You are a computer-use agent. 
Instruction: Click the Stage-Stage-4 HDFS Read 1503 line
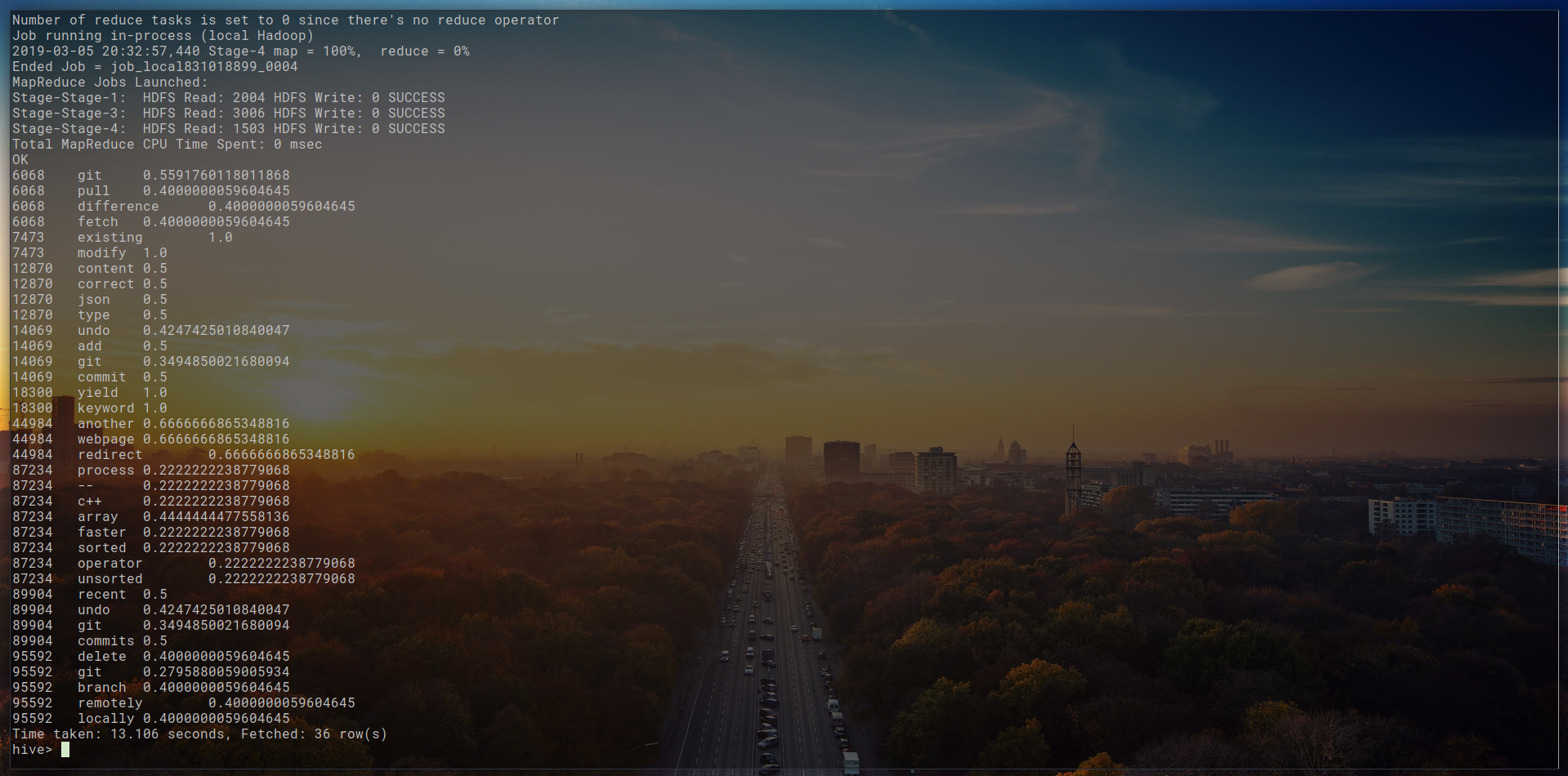pos(229,128)
